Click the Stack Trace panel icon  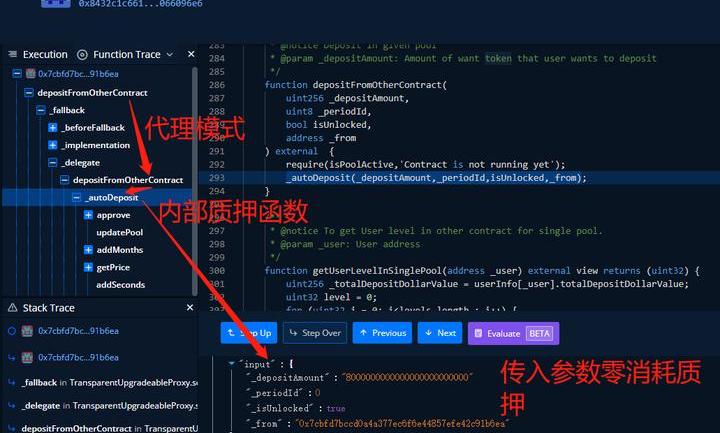pos(12,308)
